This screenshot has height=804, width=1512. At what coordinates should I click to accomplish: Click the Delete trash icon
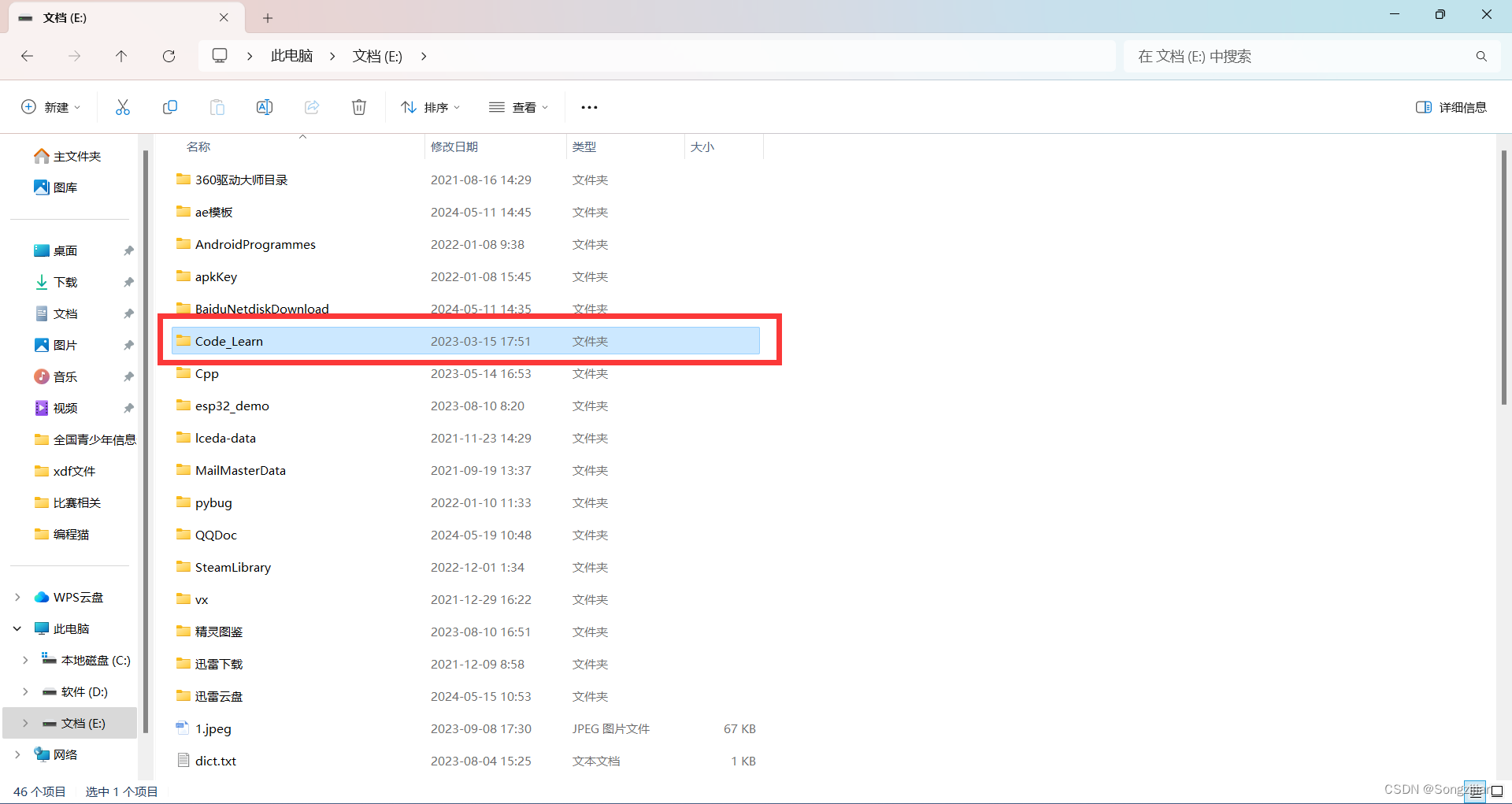click(x=359, y=107)
